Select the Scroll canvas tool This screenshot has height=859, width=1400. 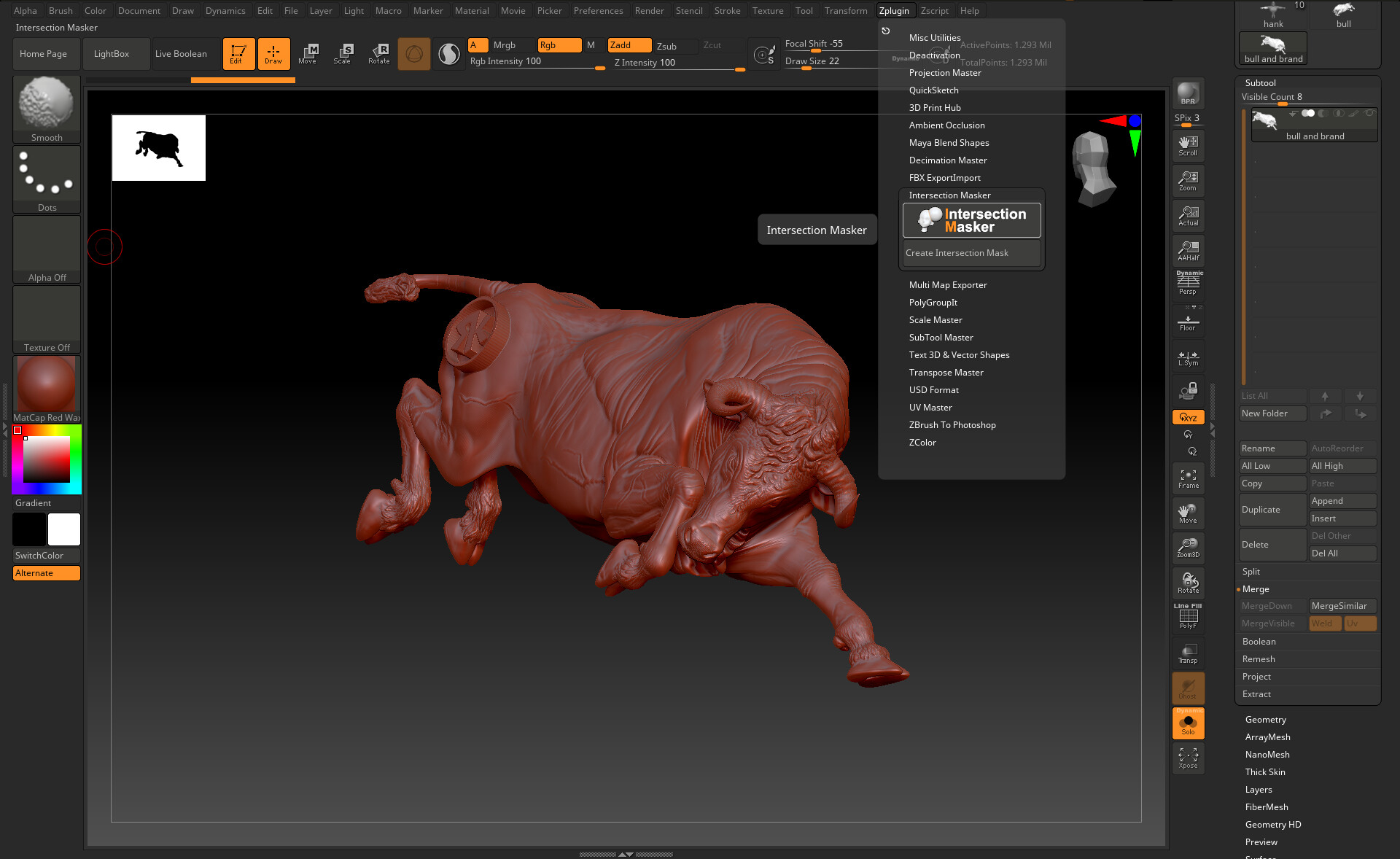point(1188,145)
